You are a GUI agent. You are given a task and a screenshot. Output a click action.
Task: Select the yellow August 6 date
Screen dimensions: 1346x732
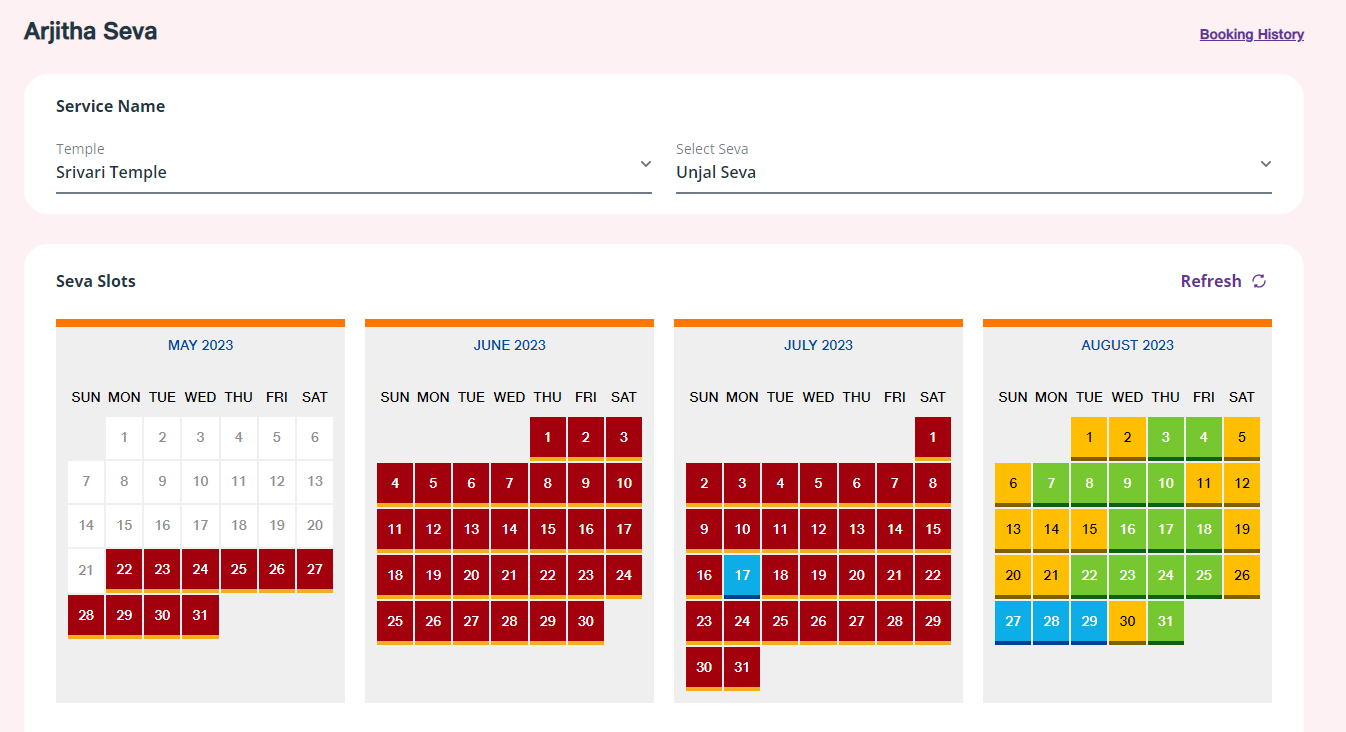click(1013, 485)
